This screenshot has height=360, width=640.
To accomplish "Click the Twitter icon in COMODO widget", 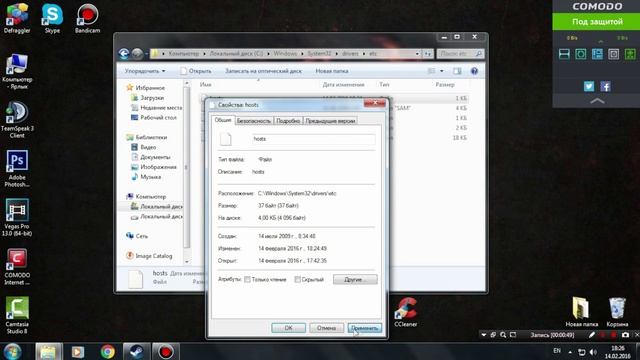I will pyautogui.click(x=589, y=86).
